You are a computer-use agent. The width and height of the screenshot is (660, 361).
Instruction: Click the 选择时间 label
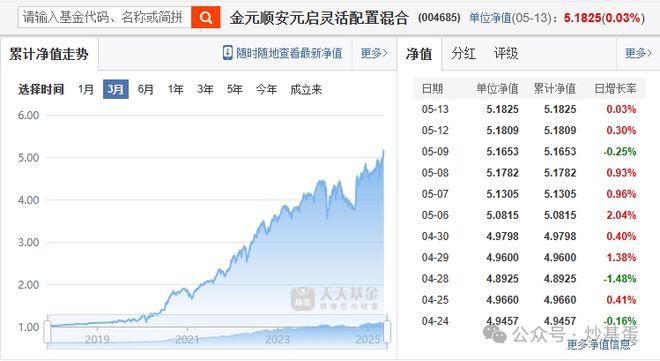tap(41, 89)
